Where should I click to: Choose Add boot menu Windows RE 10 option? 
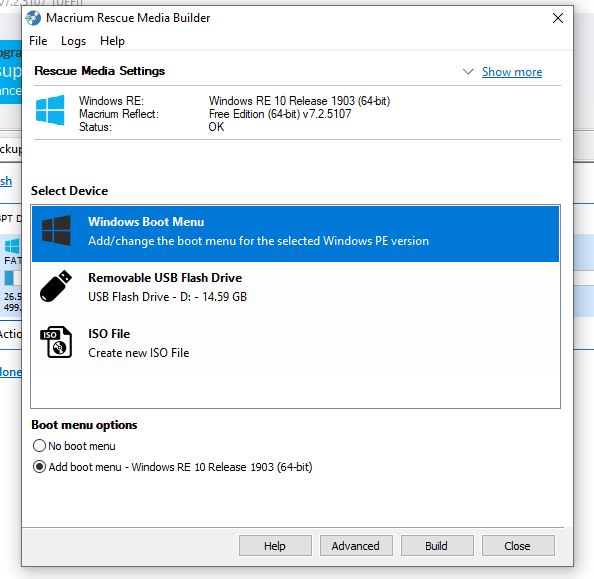tap(39, 466)
